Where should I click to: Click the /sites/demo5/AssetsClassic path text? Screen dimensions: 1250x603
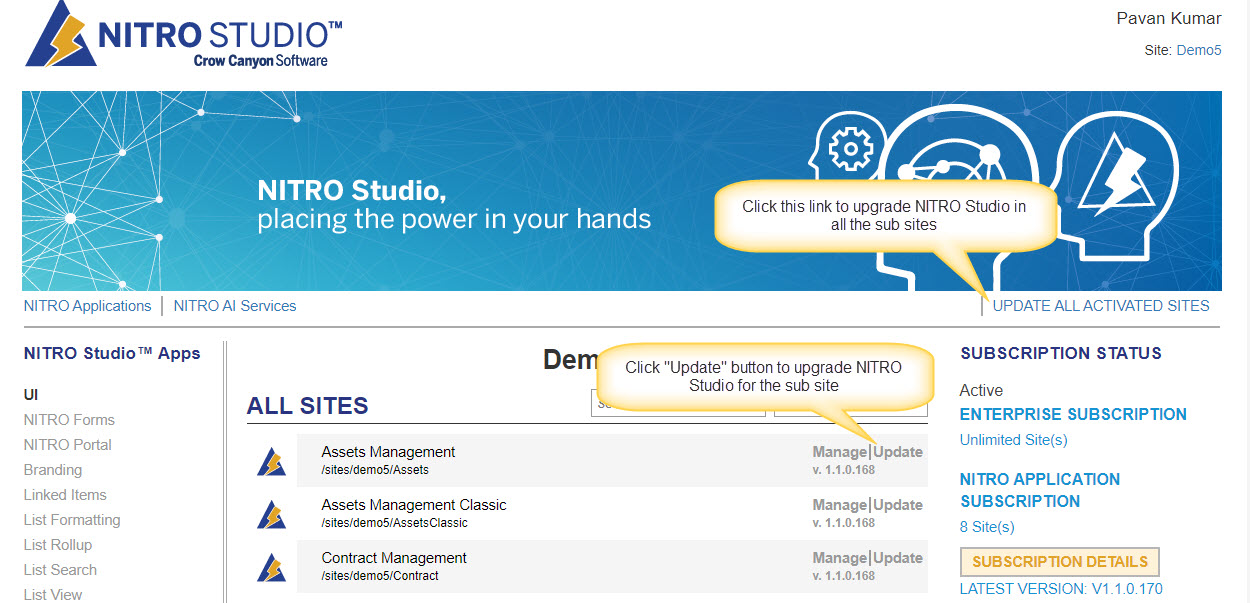point(394,523)
